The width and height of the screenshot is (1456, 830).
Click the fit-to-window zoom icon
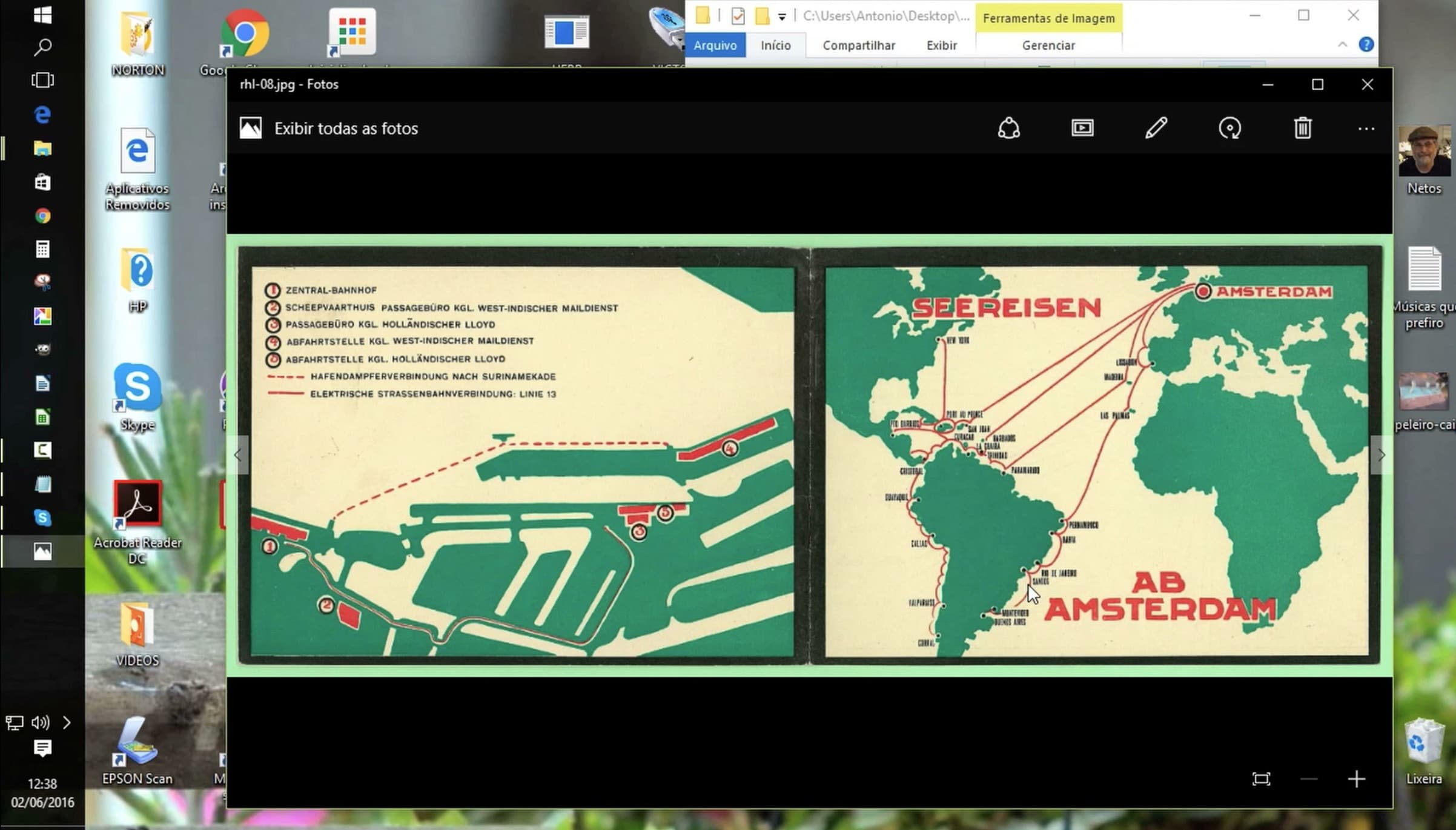1261,779
